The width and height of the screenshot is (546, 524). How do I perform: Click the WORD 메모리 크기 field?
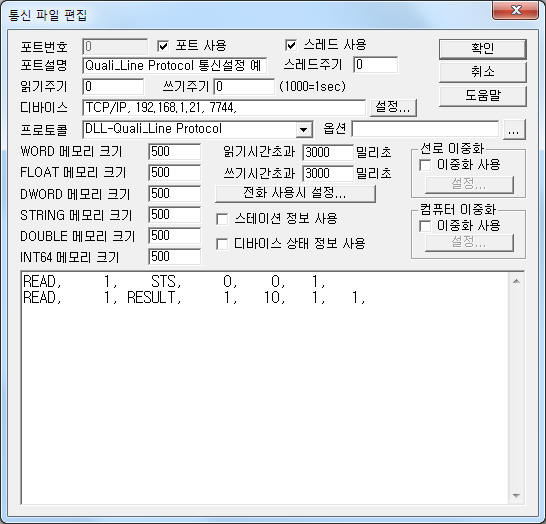174,152
